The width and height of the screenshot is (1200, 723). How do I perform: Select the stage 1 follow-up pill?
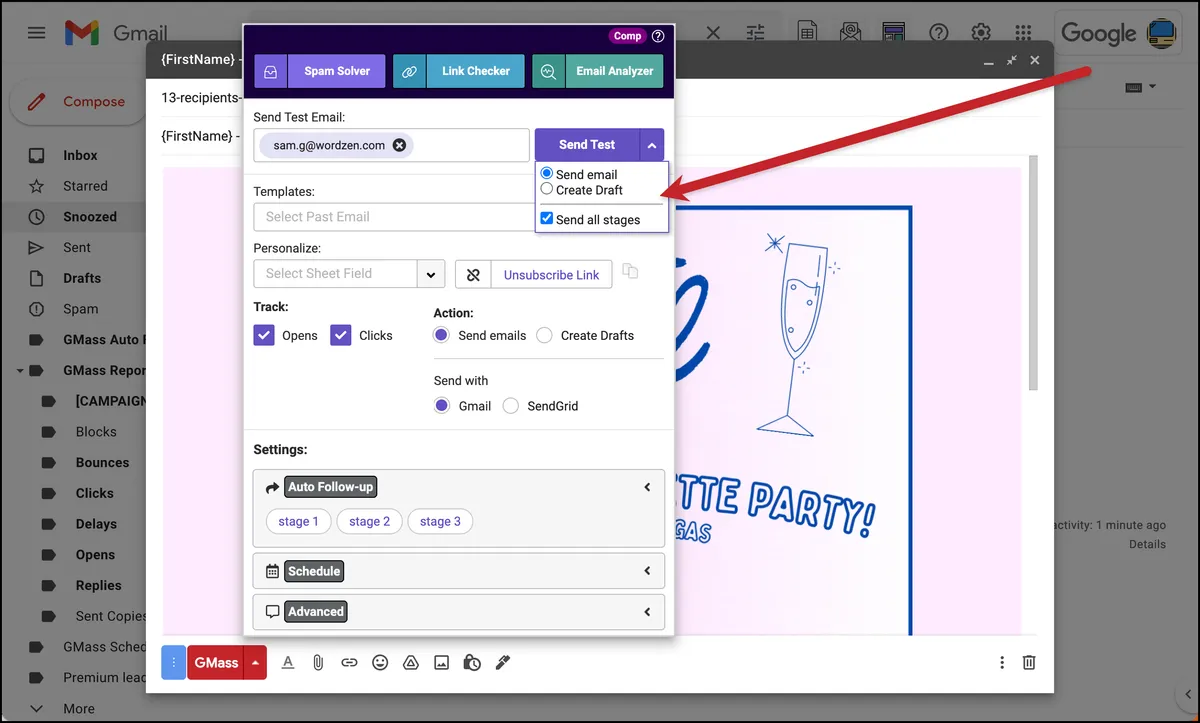click(299, 521)
